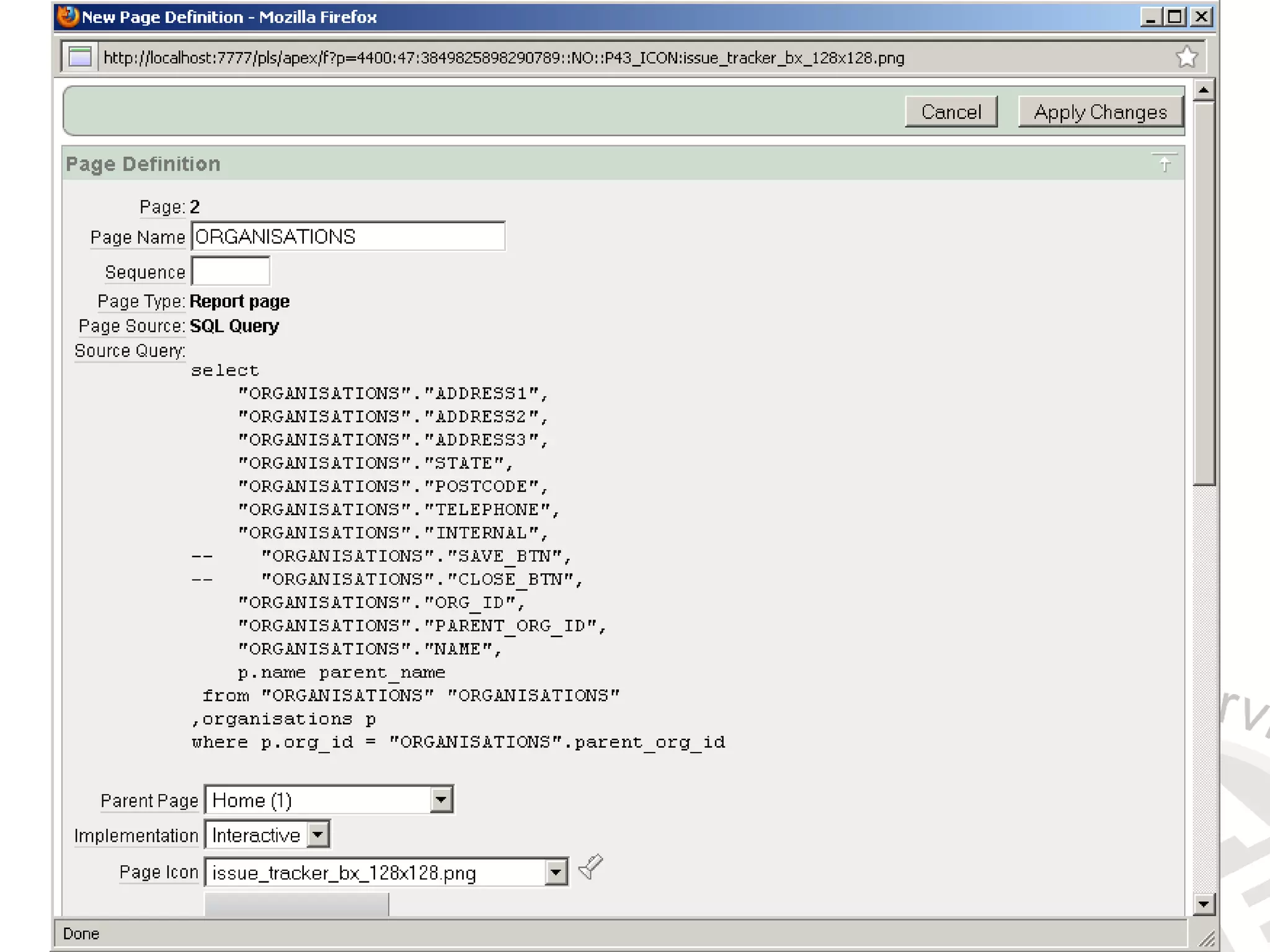
Task: Click the empty Sequence input field
Action: click(x=231, y=271)
